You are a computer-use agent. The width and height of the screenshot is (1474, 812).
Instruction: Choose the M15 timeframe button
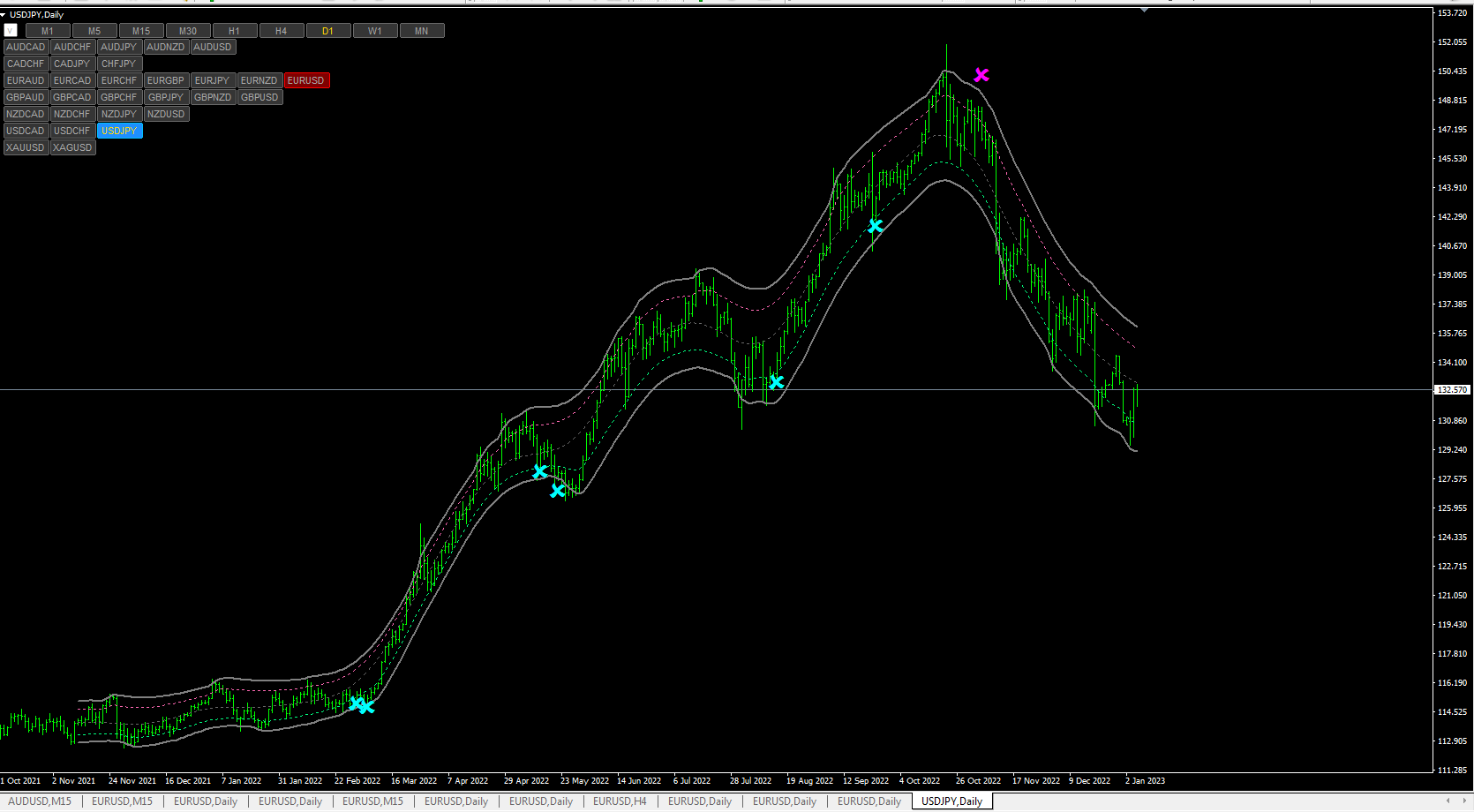(141, 31)
